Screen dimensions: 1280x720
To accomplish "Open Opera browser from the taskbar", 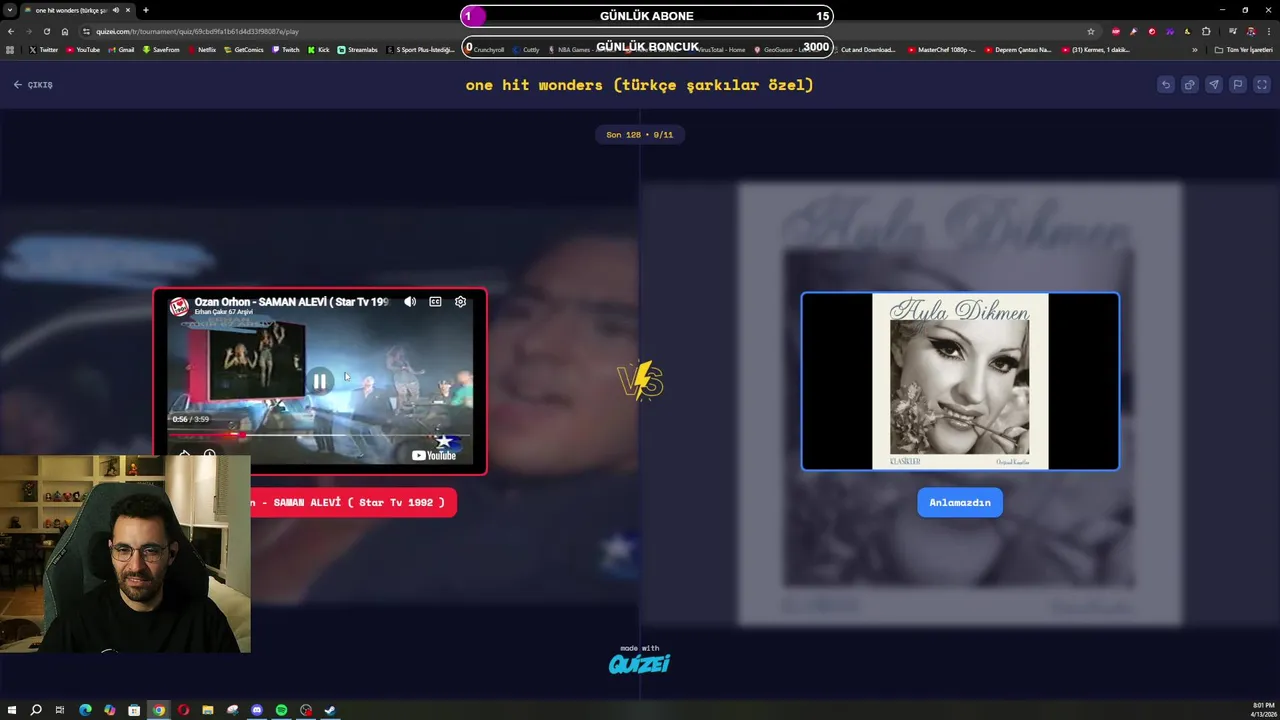I will tap(183, 710).
